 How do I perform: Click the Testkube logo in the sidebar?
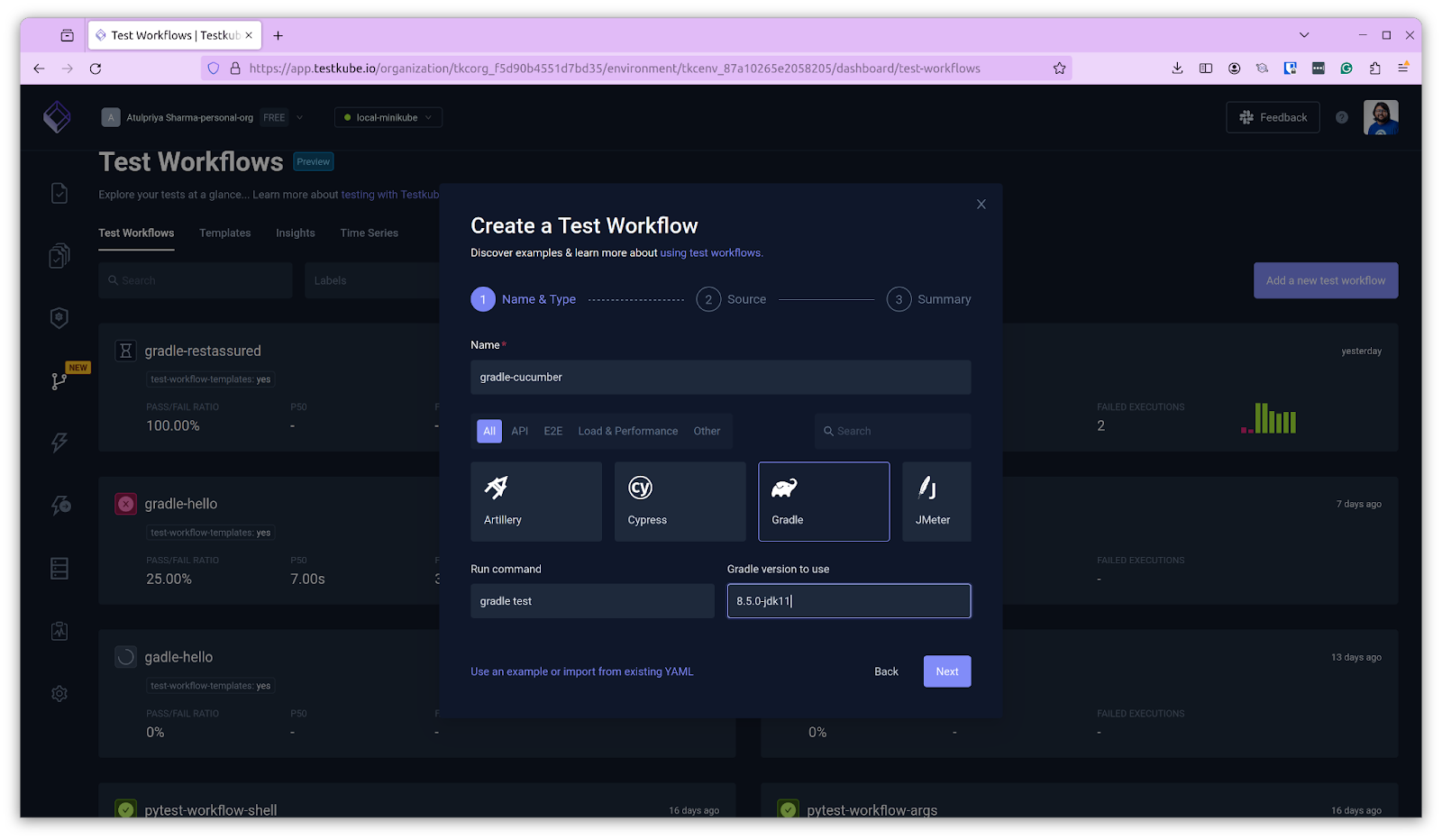coord(58,117)
